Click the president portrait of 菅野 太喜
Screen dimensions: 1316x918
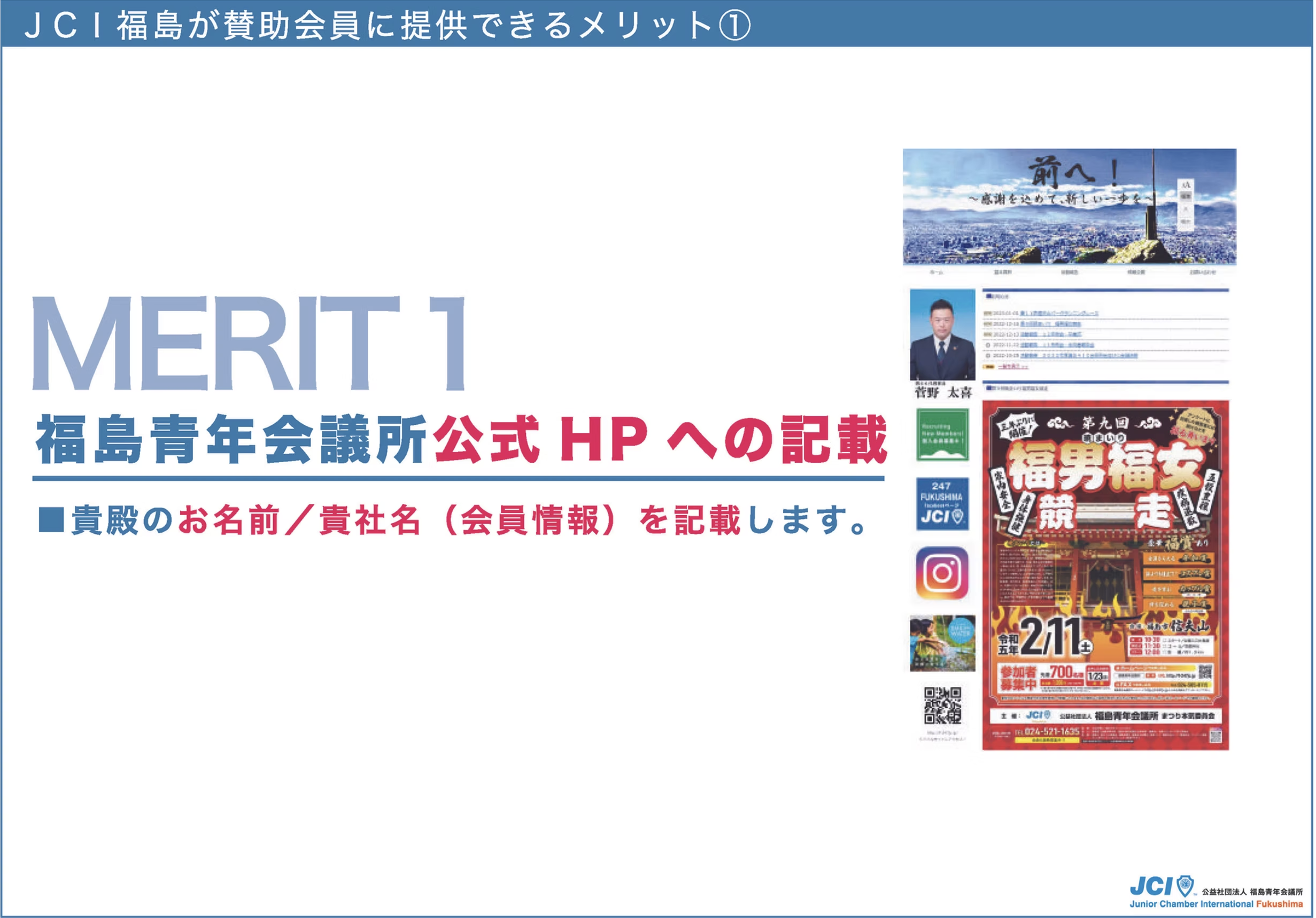coord(942,334)
